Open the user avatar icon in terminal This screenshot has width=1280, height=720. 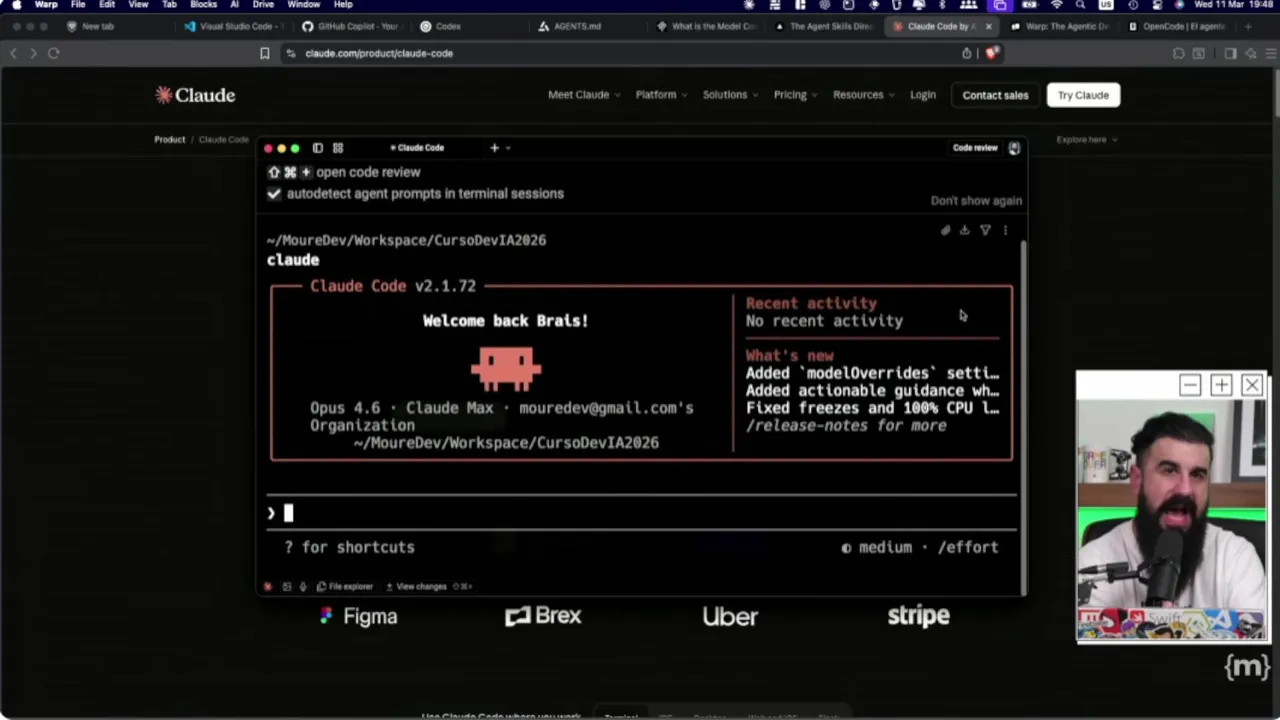point(1014,148)
